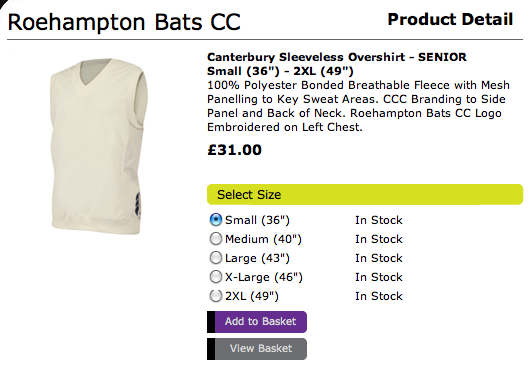
Task: Select X-Large (46") size
Action: coord(216,277)
